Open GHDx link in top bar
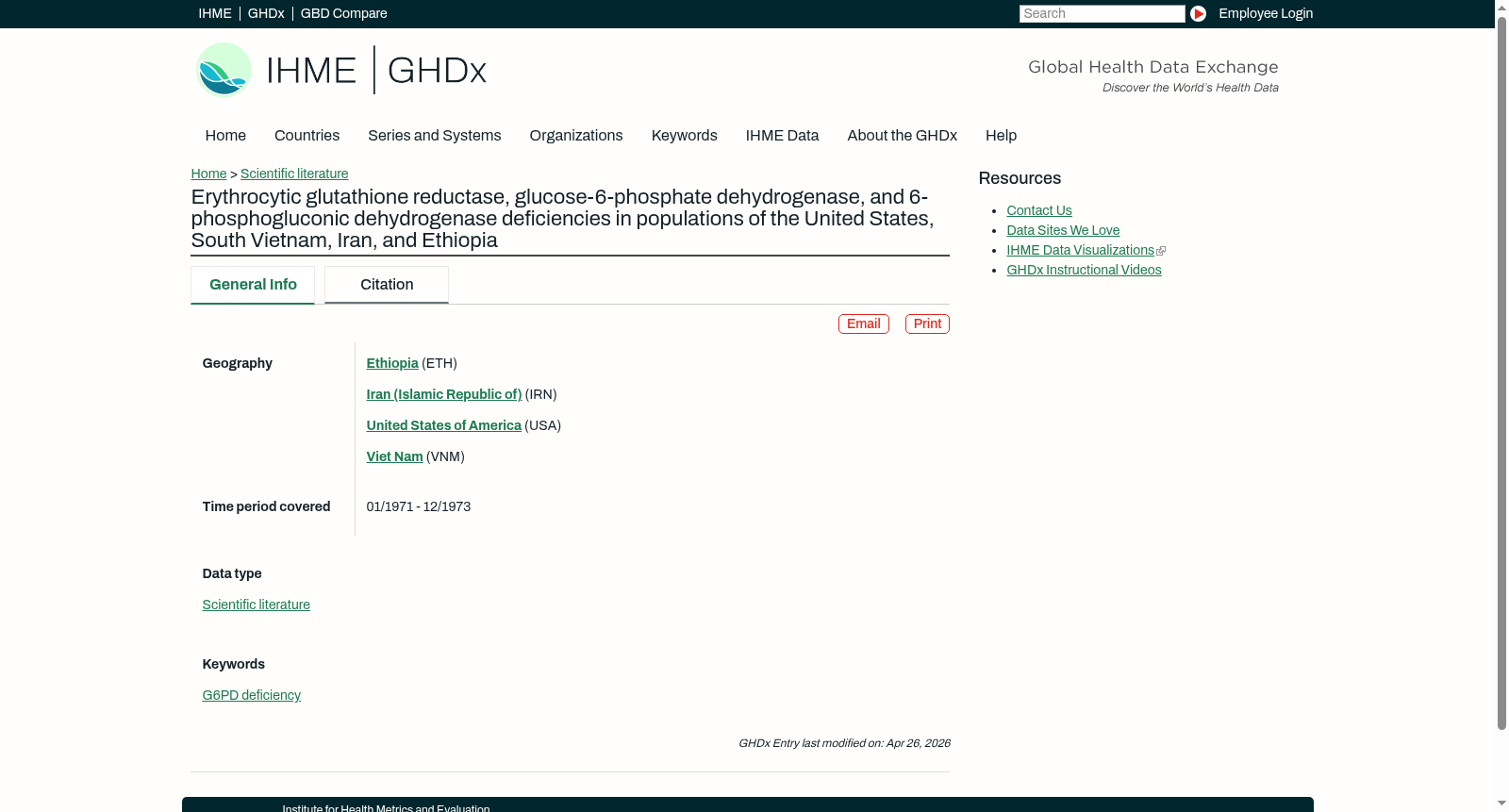The height and width of the screenshot is (812, 1509). point(266,13)
